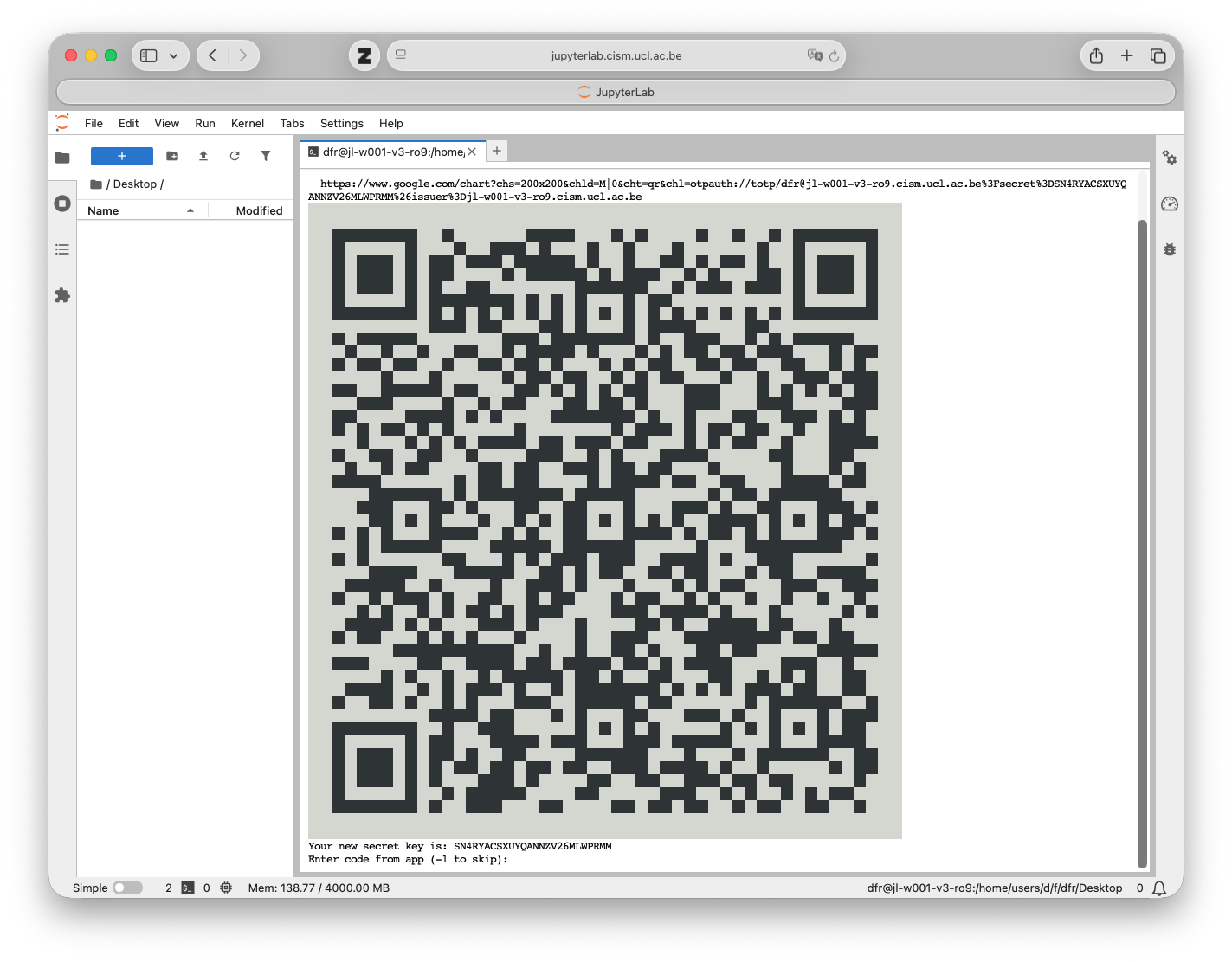Click the kernel chip icon in status bar
Image resolution: width=1232 pixels, height=962 pixels.
(x=226, y=888)
